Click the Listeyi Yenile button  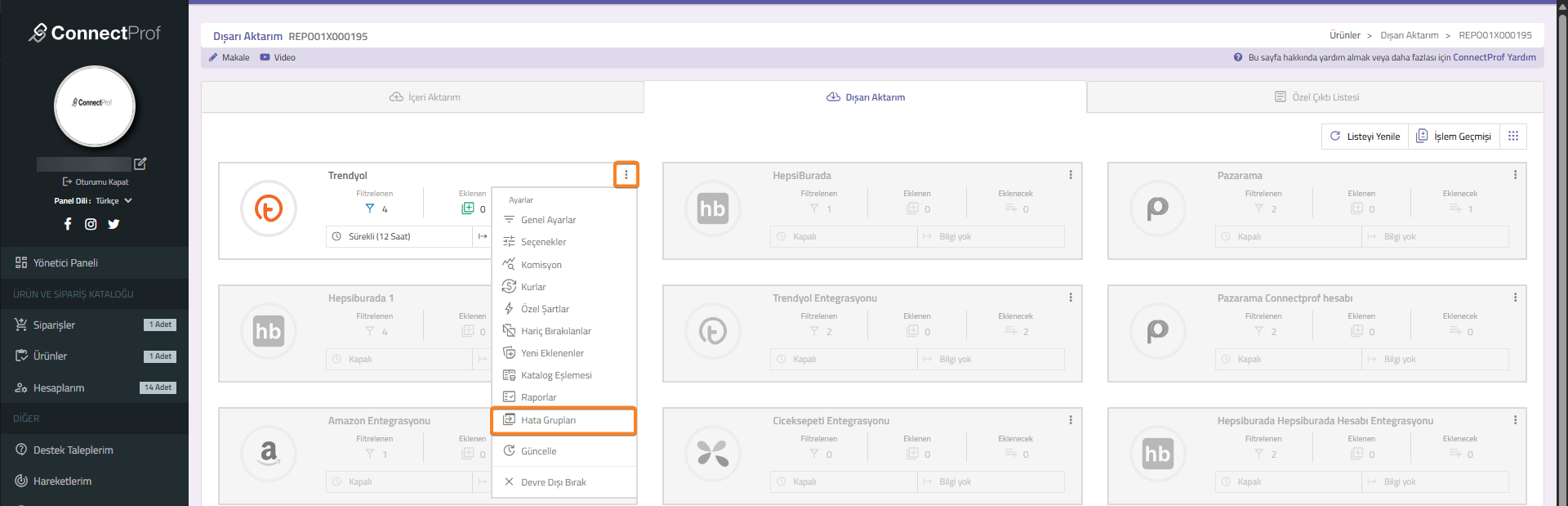coord(1365,137)
